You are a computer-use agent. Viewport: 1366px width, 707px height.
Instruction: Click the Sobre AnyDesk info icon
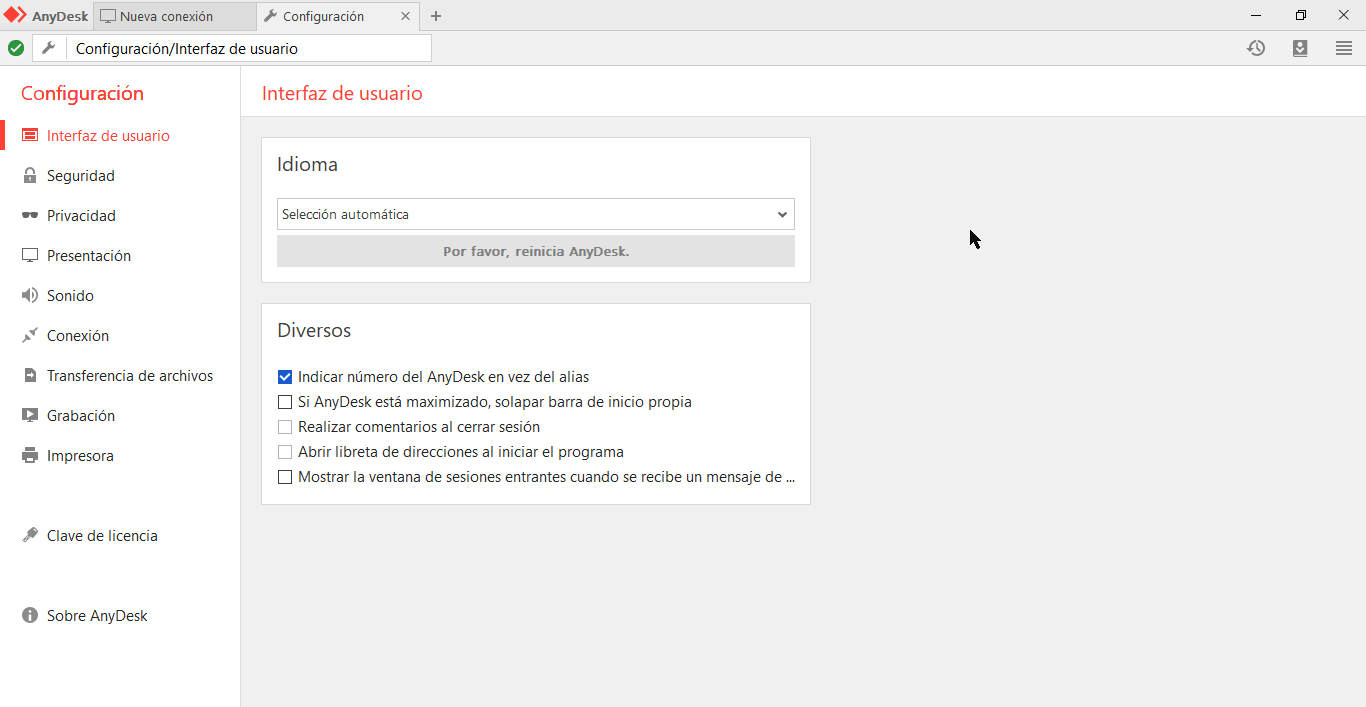[30, 616]
